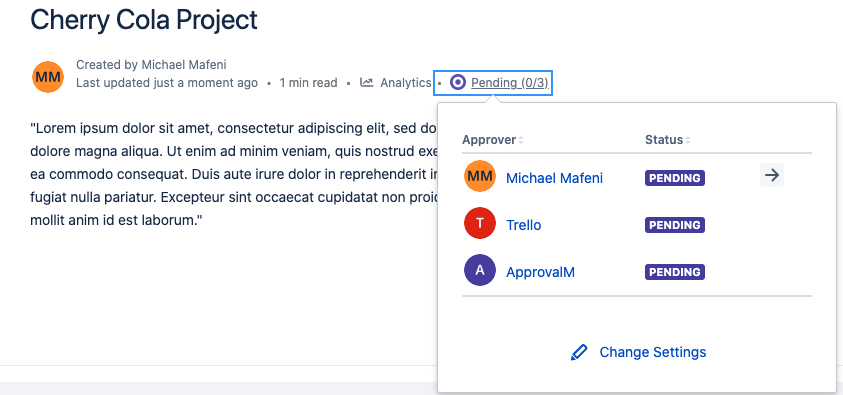Image resolution: width=843 pixels, height=395 pixels.
Task: Click Trello's PENDING status badge
Action: (675, 225)
